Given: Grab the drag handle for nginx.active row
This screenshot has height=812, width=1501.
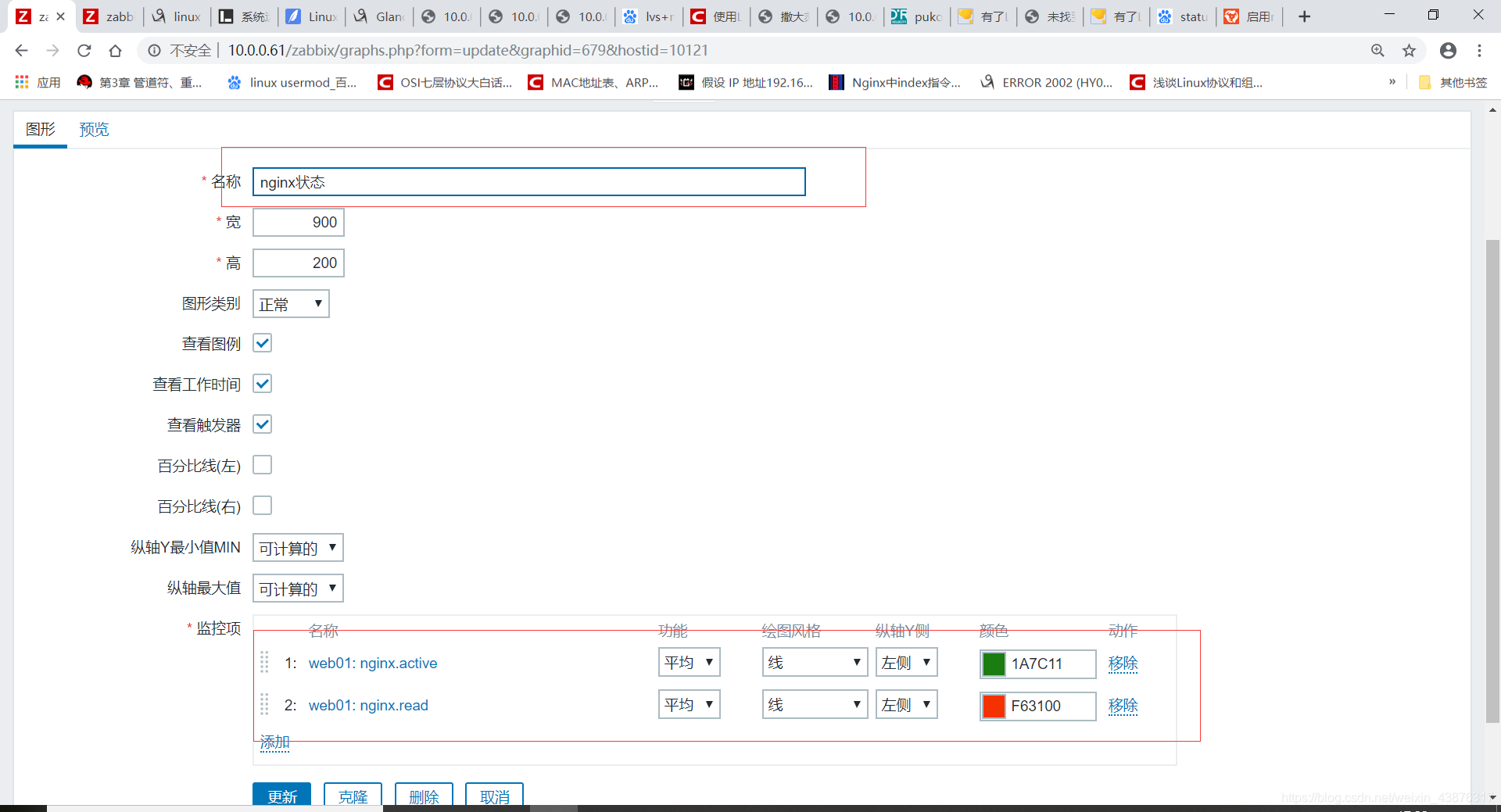Looking at the screenshot, I should (x=264, y=663).
